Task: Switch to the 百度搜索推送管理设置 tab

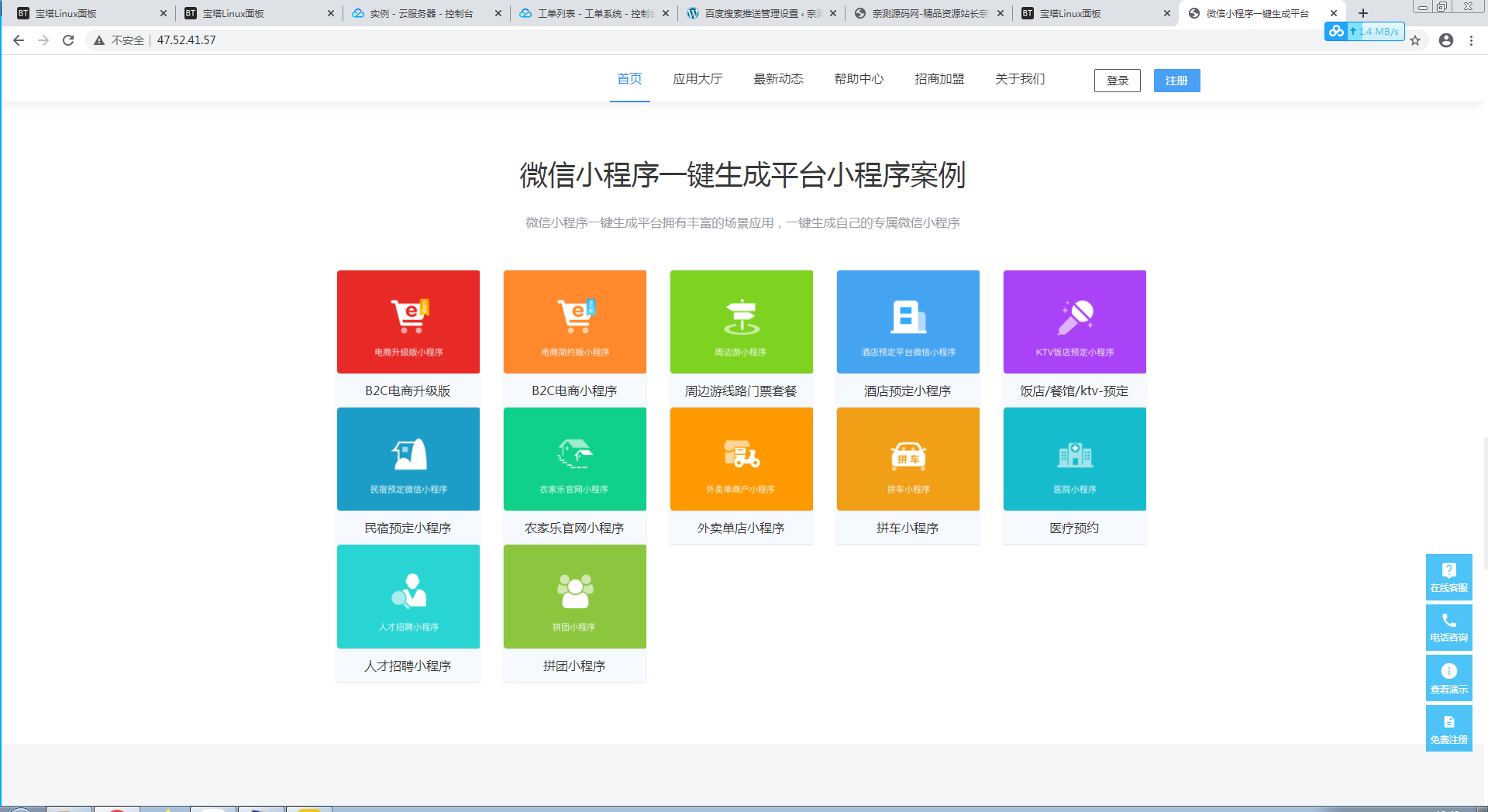Action: click(761, 13)
